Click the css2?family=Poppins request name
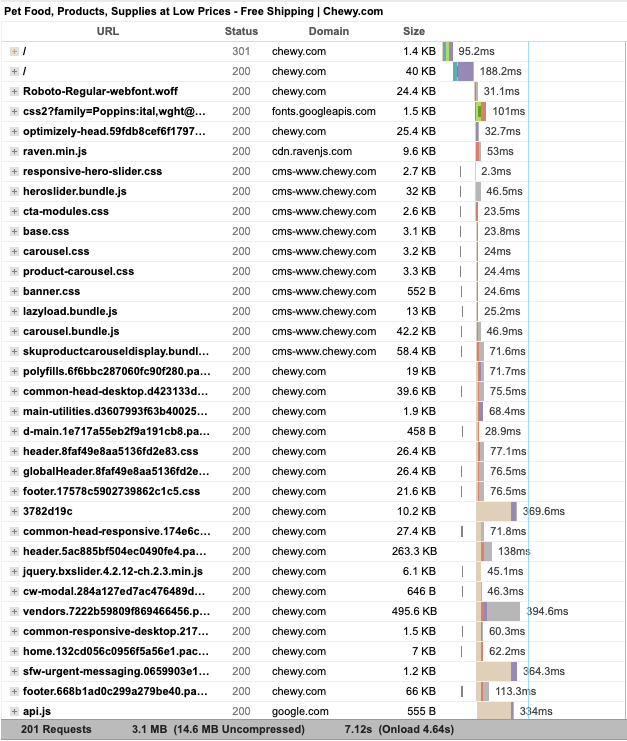 (114, 112)
